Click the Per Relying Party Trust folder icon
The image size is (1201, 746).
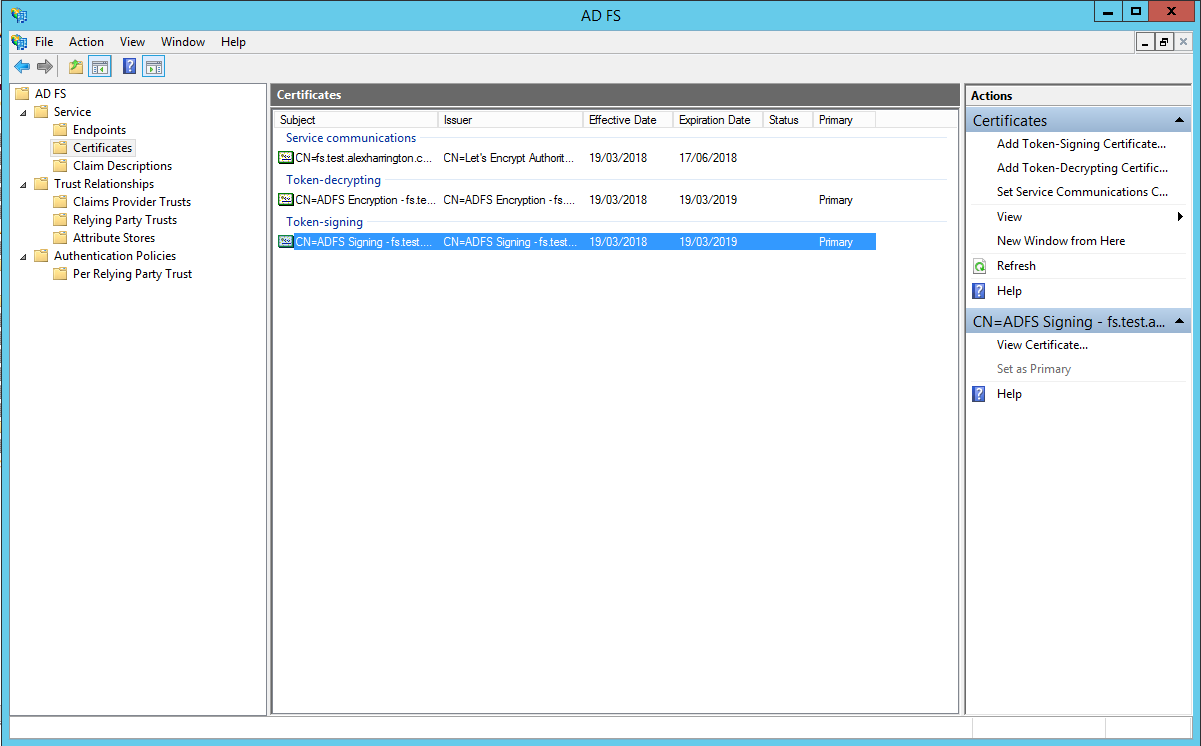tap(60, 274)
